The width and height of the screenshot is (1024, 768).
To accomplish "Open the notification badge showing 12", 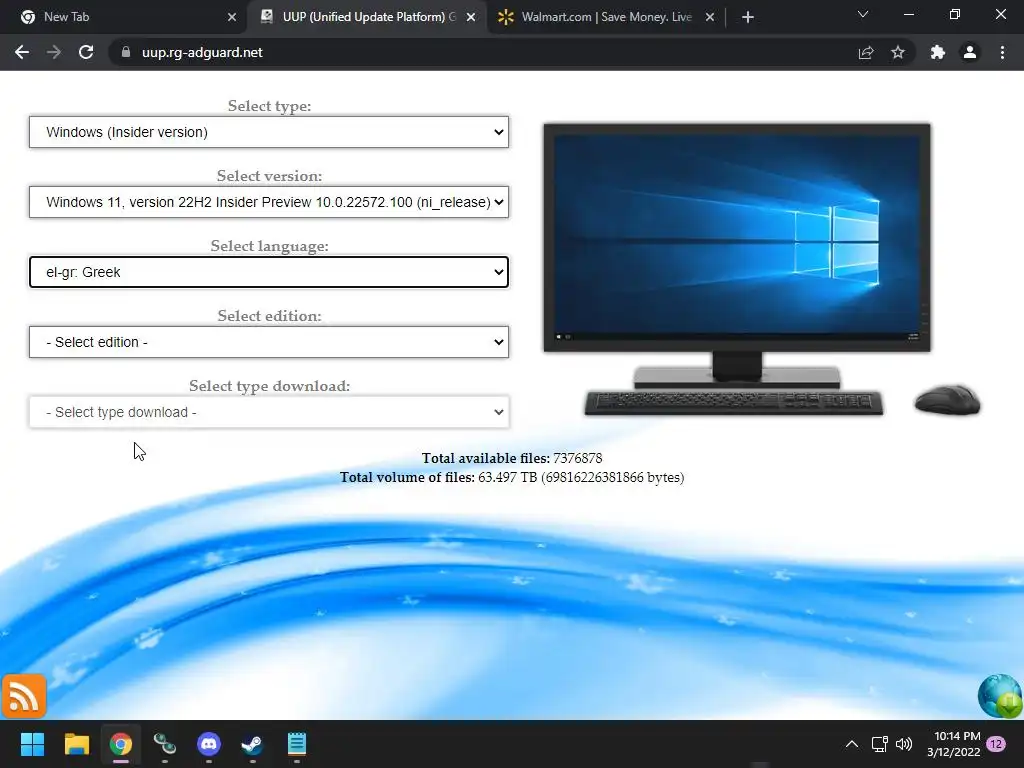I will (996, 744).
